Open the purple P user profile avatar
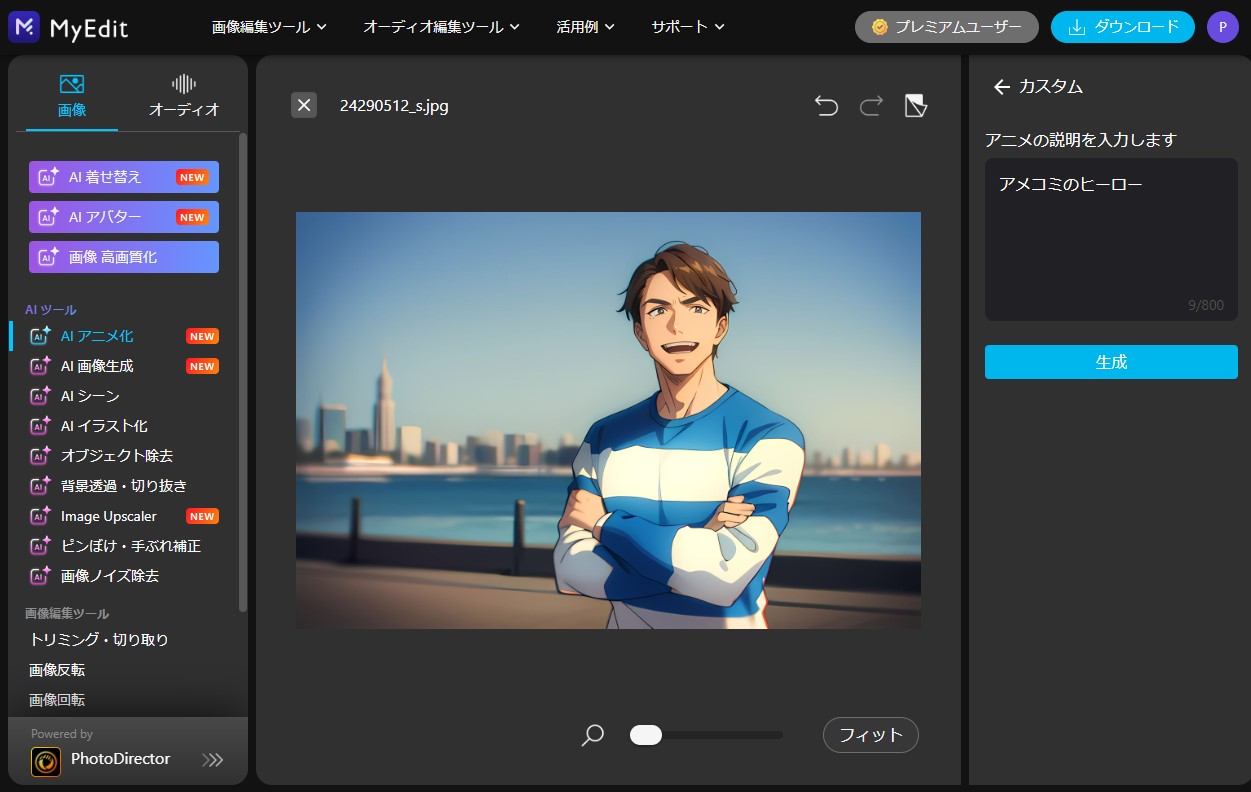Screen dimensions: 1251x792 click(1222, 27)
